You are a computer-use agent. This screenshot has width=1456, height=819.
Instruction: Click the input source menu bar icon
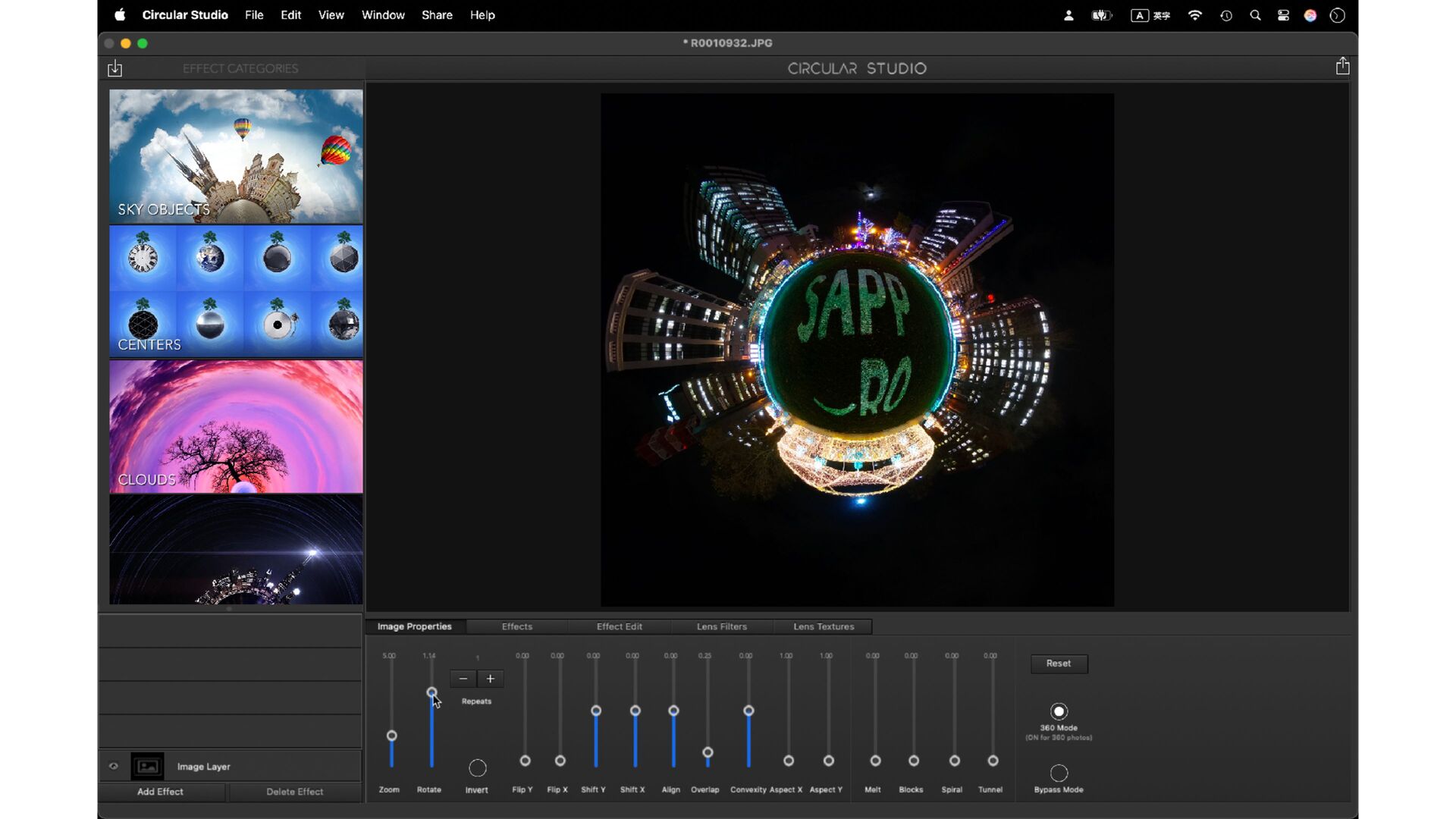[x=1150, y=15]
